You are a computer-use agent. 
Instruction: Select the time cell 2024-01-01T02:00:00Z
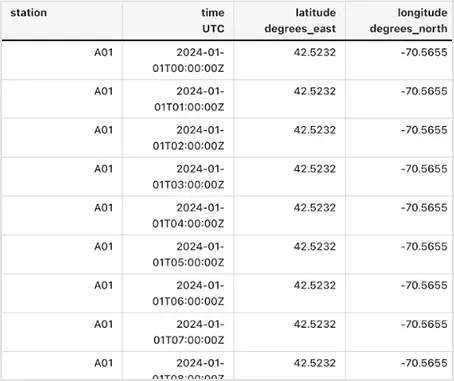click(x=188, y=138)
